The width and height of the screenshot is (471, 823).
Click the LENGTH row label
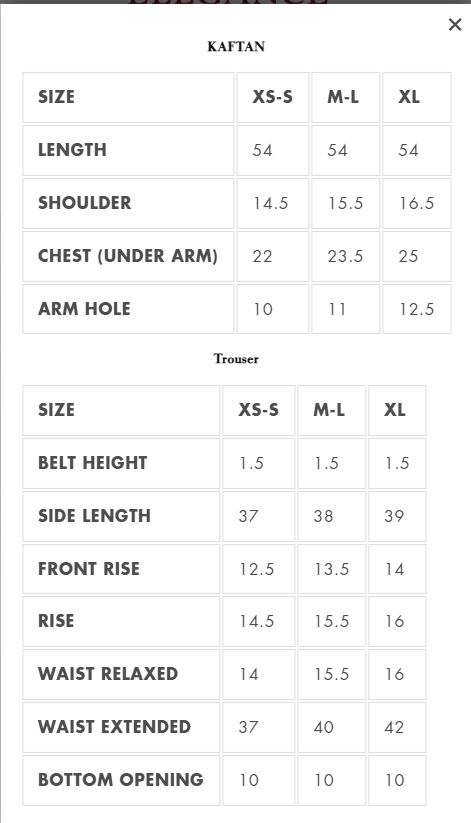click(x=72, y=150)
